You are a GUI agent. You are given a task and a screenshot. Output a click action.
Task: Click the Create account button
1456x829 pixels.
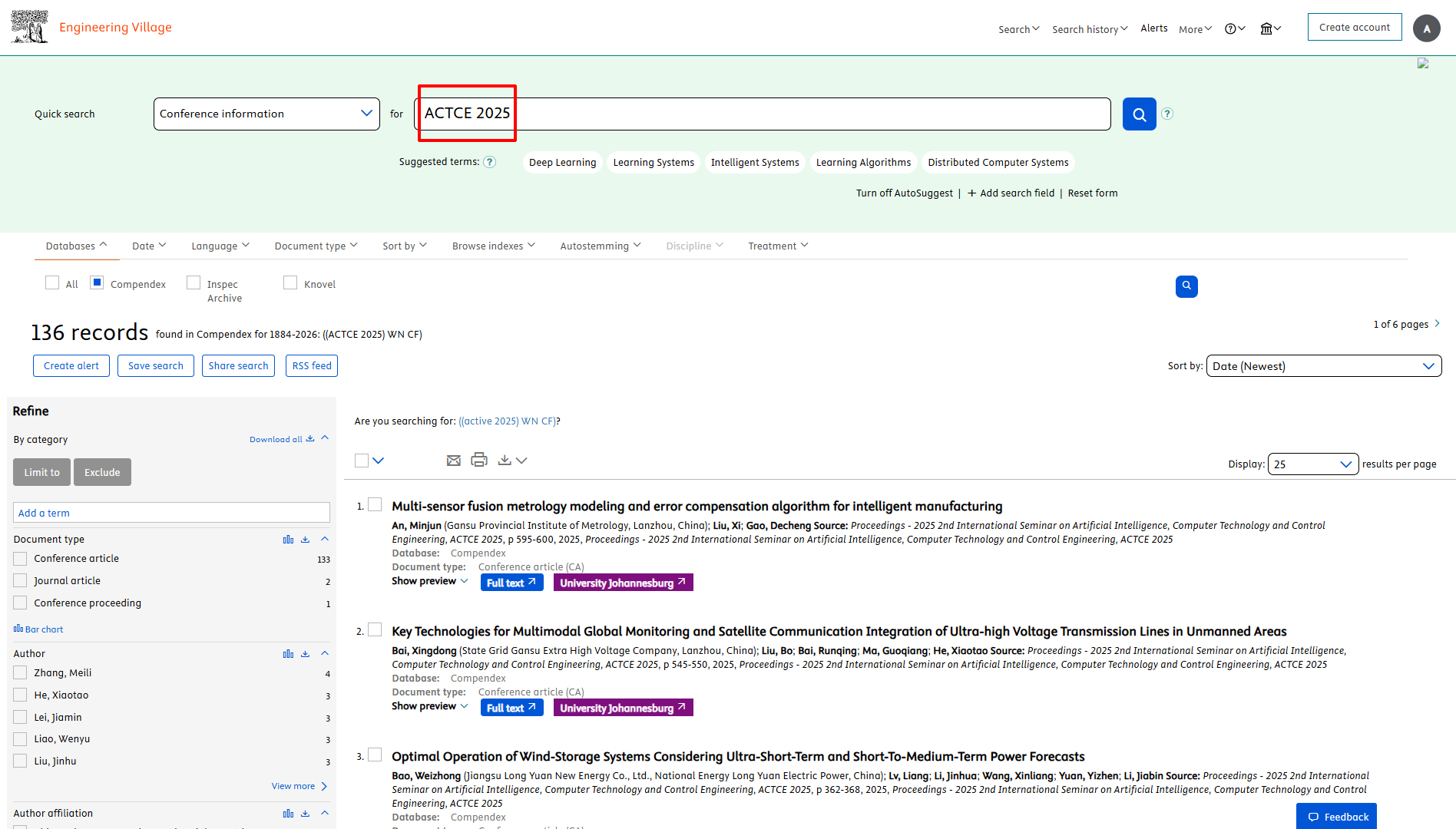click(1355, 27)
